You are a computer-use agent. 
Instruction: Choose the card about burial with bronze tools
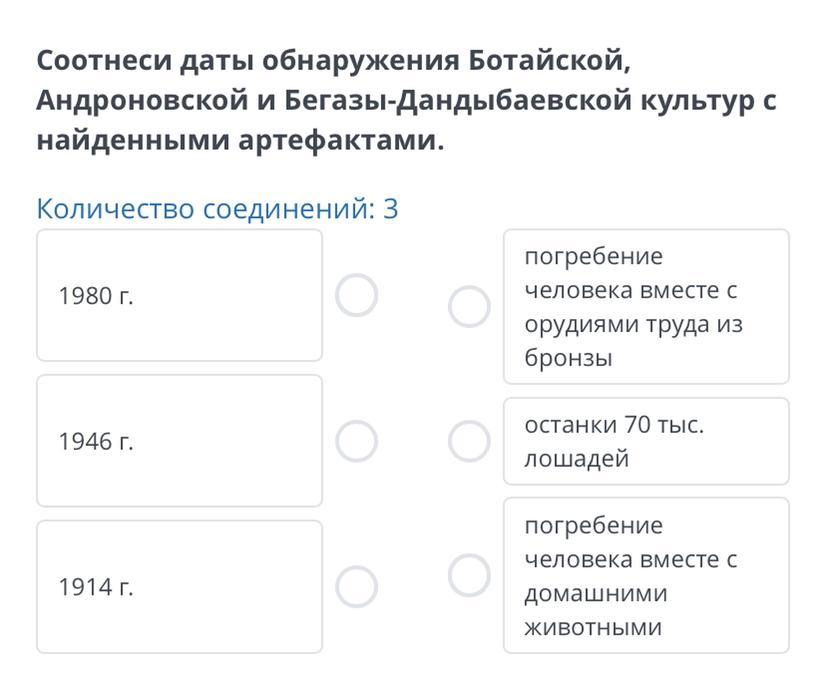click(645, 306)
